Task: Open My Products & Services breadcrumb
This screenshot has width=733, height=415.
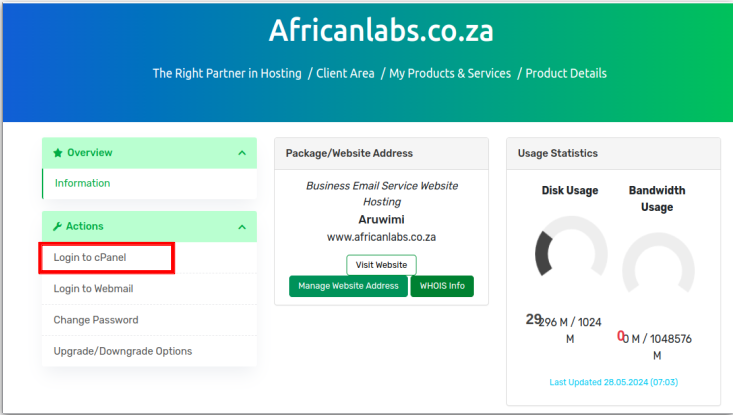Action: point(450,73)
